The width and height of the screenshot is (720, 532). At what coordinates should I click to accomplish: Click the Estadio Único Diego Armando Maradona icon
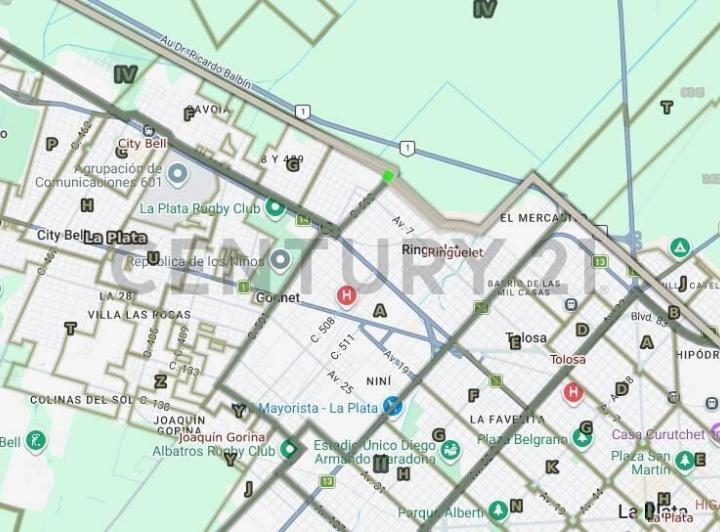450,451
